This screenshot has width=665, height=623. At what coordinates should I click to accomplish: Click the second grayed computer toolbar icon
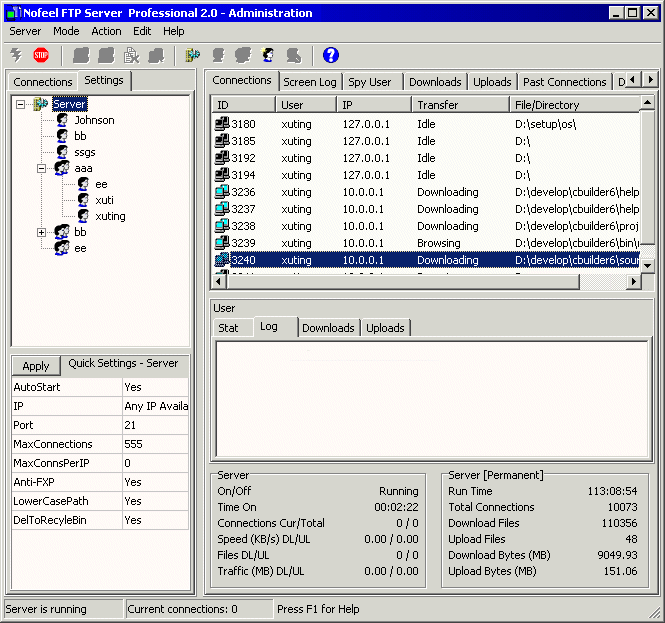(106, 55)
